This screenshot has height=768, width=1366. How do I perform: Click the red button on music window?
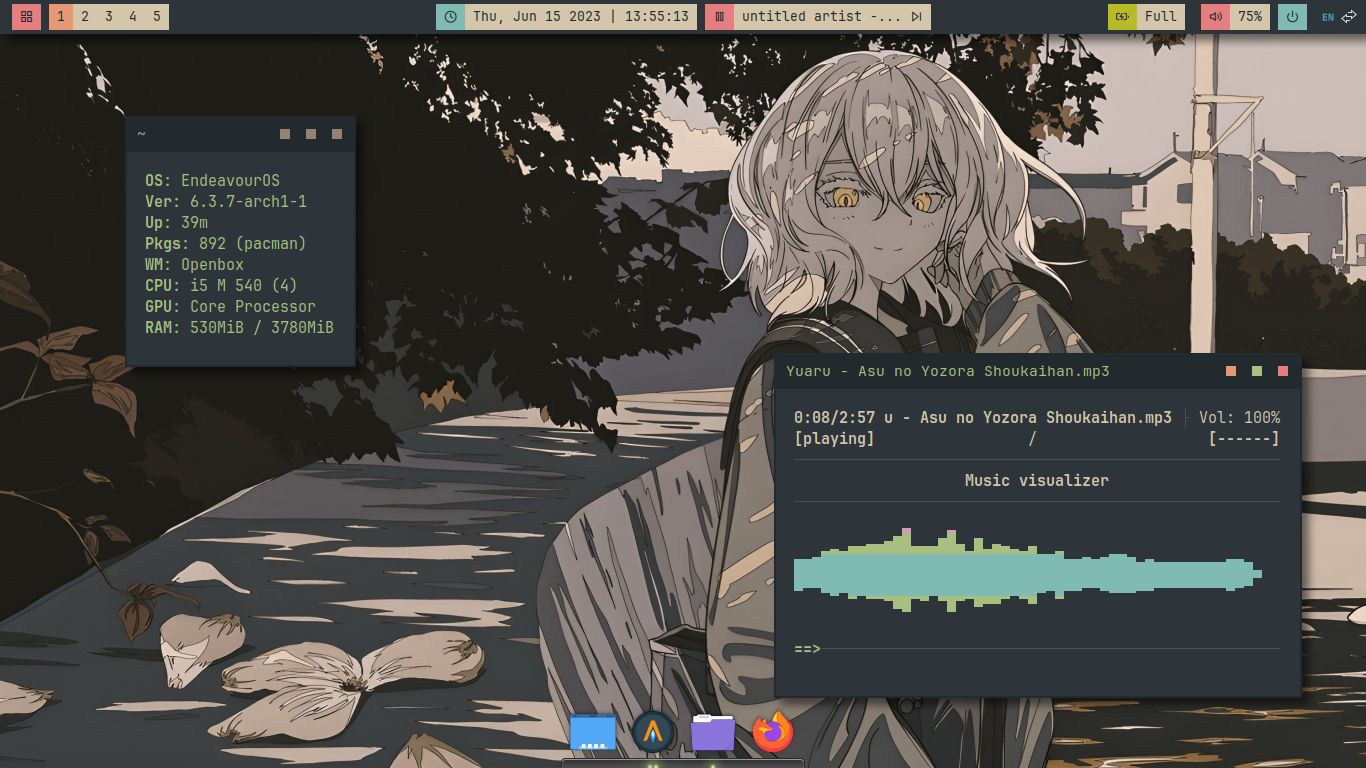pos(1283,371)
